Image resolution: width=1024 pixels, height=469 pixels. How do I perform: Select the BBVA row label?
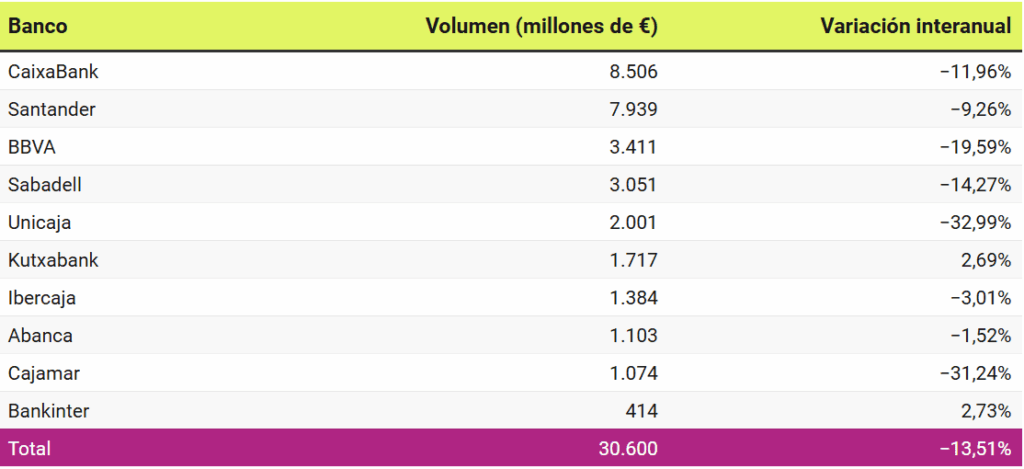[32, 147]
